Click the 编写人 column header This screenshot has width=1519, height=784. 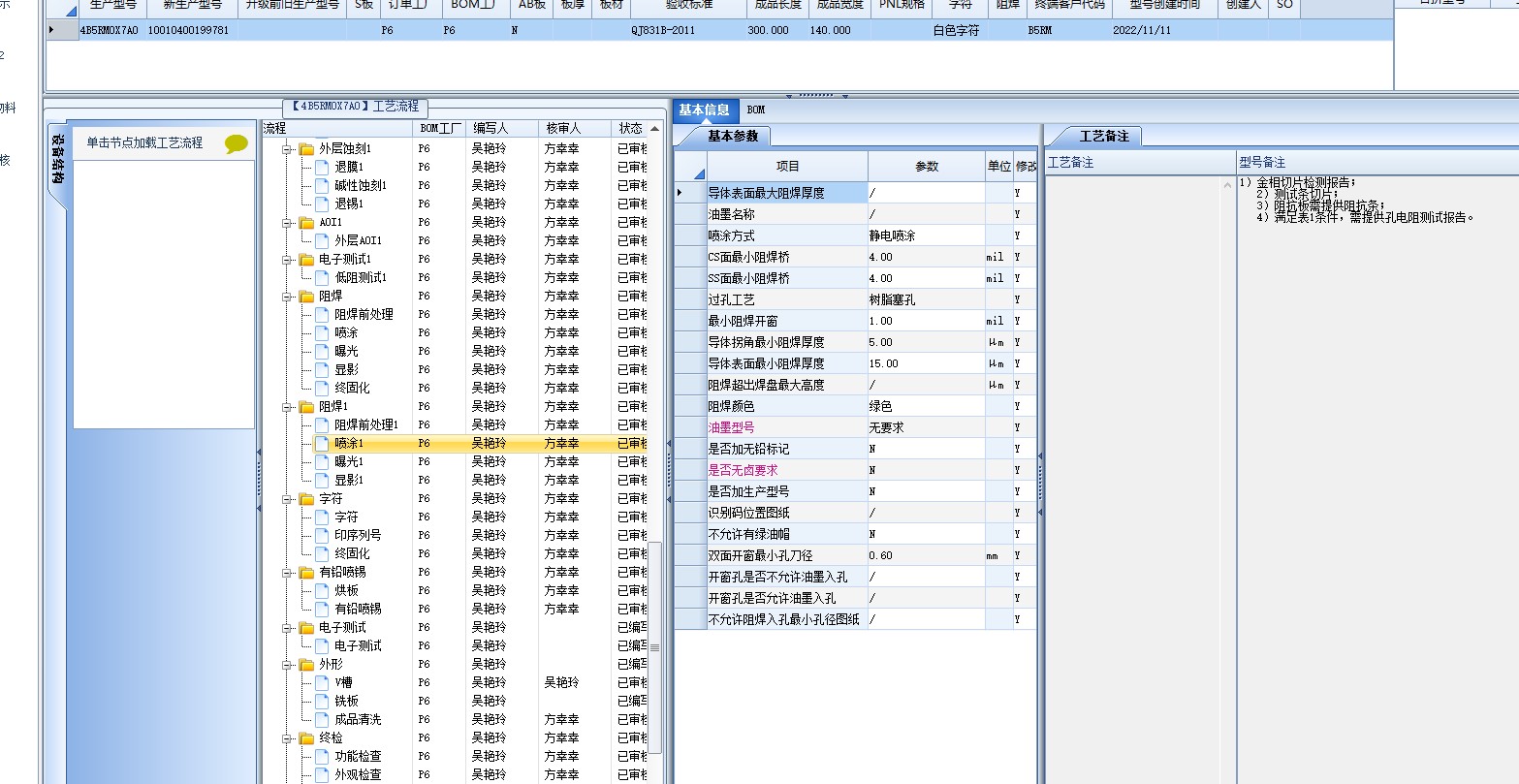502,129
